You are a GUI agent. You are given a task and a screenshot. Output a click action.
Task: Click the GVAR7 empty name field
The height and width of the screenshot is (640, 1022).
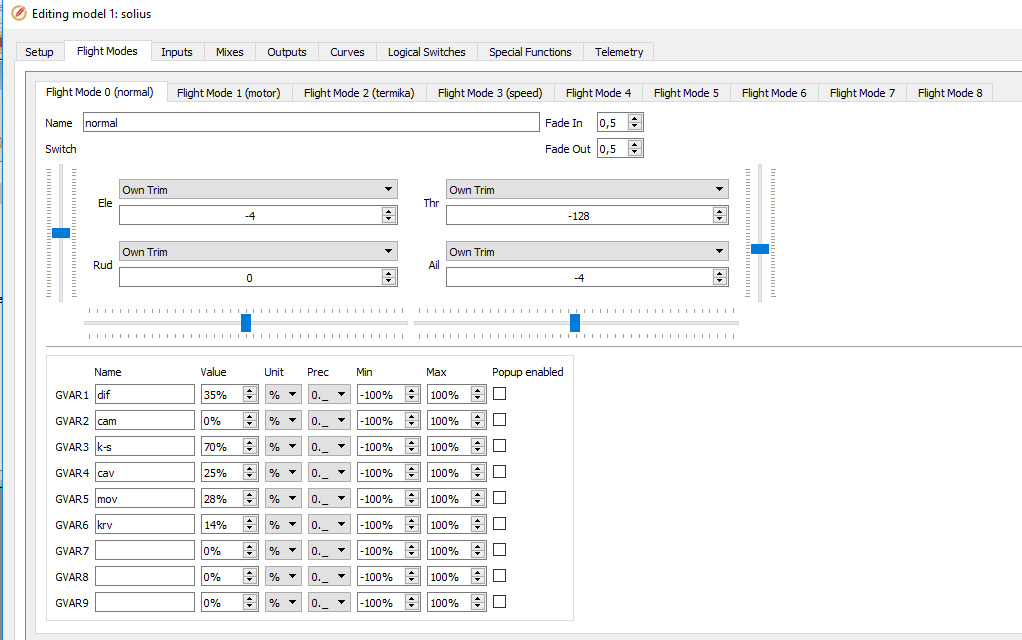point(145,551)
